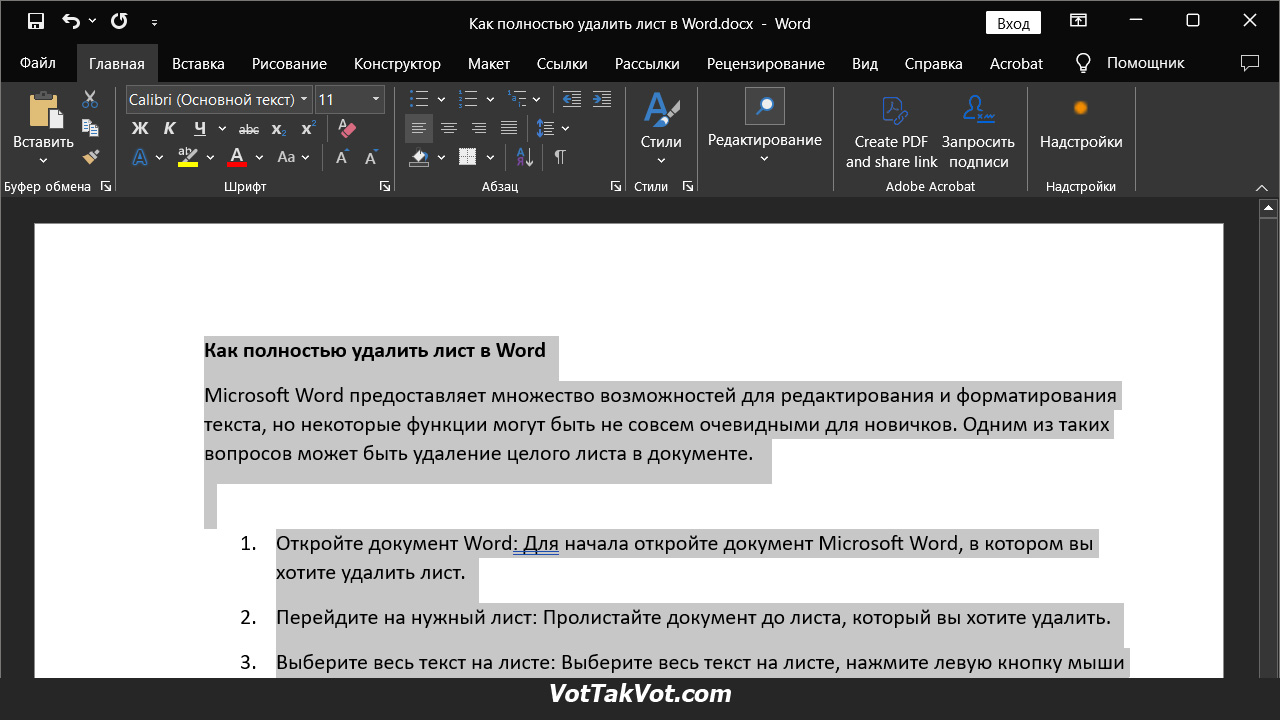Collapse the ribbon with the chevron
Screen dimensions: 1280x720
(1261, 187)
